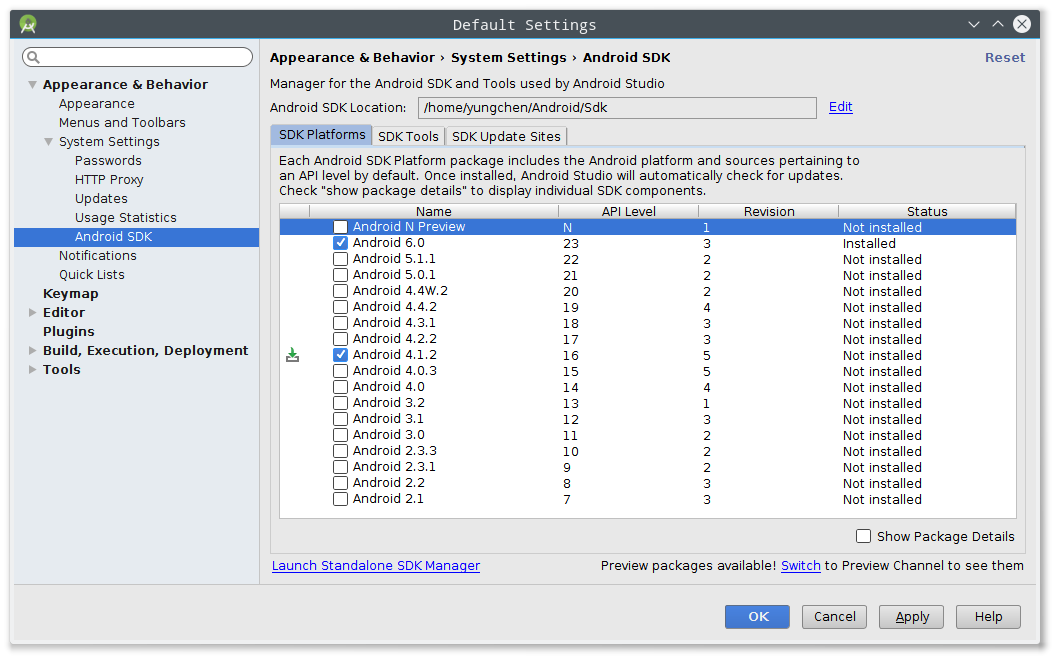This screenshot has height=660, width=1056.
Task: Check the Android 4.4.2 checkbox
Action: 340,307
